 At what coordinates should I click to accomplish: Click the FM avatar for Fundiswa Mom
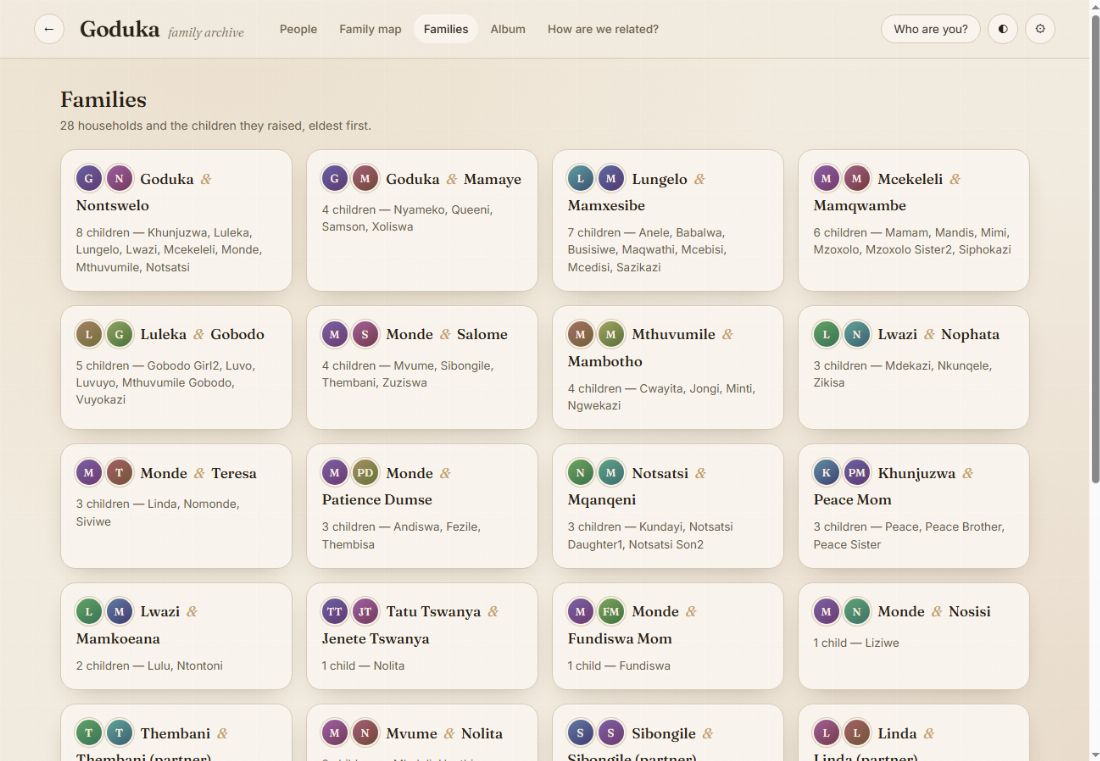(x=611, y=611)
